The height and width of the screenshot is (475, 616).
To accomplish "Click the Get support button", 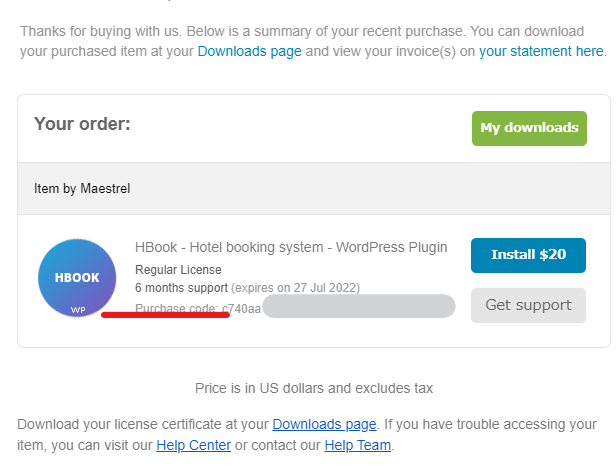I will (528, 305).
